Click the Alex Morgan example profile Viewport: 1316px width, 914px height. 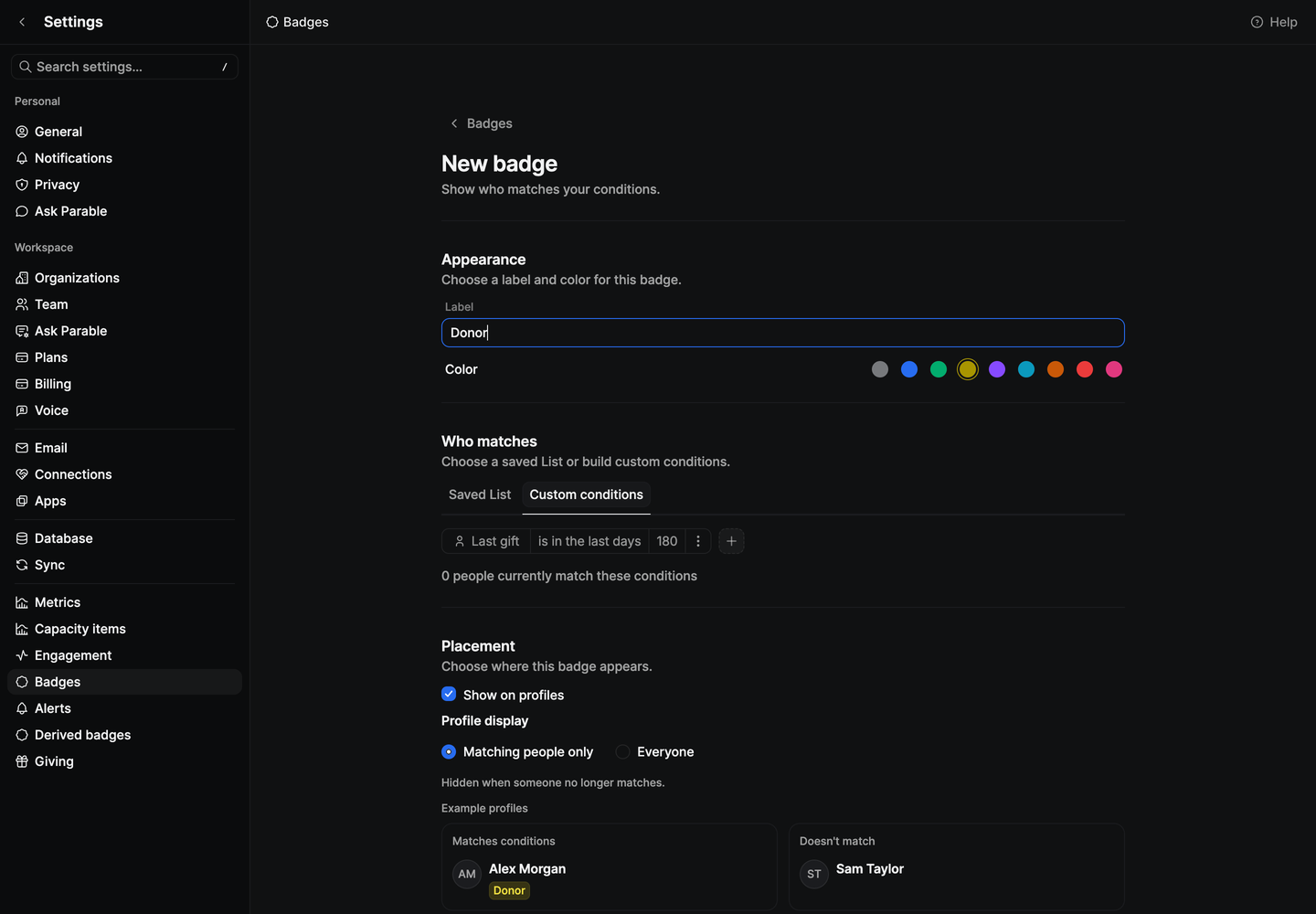coord(610,866)
